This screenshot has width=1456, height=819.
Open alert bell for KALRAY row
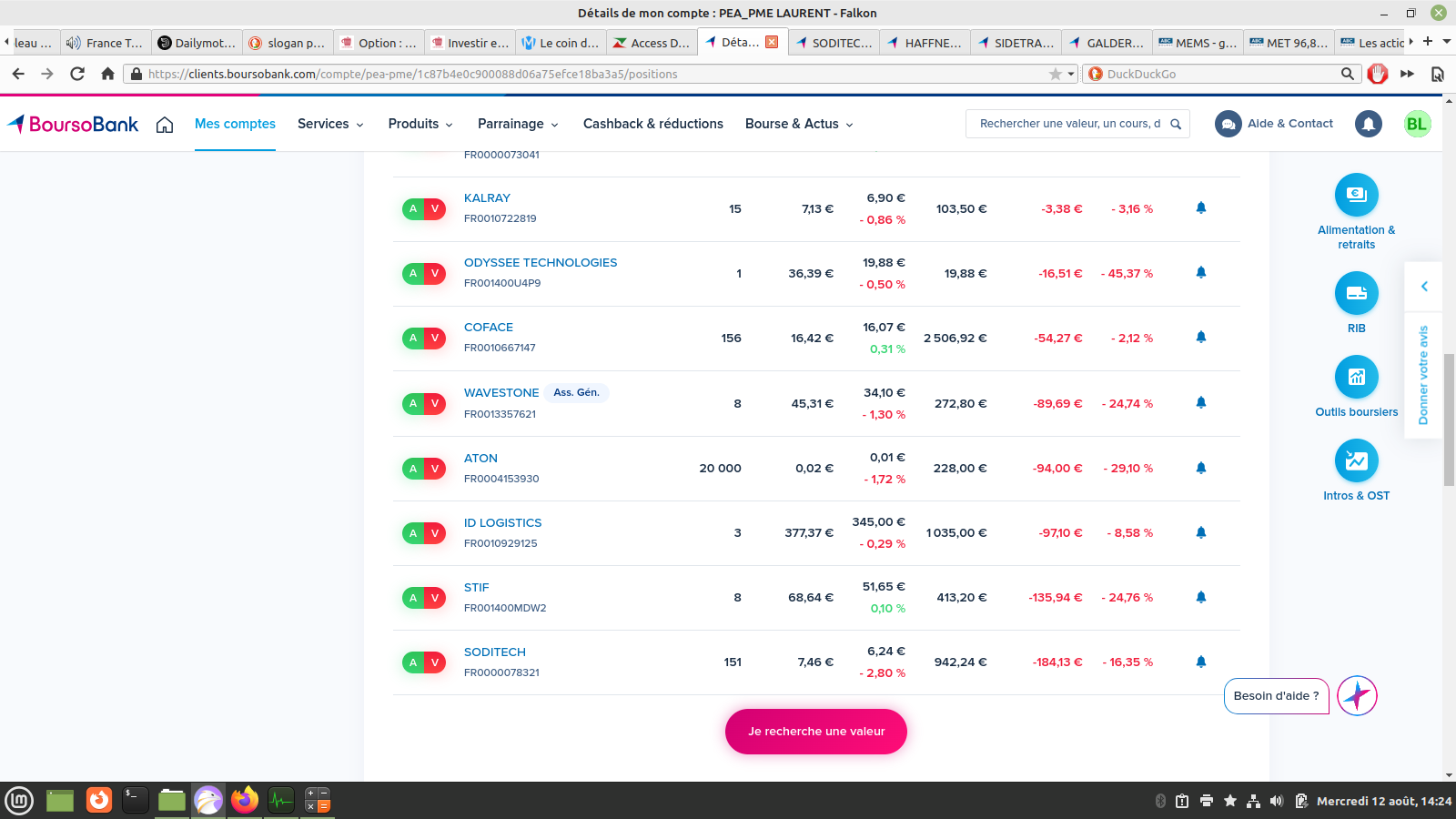tap(1200, 207)
